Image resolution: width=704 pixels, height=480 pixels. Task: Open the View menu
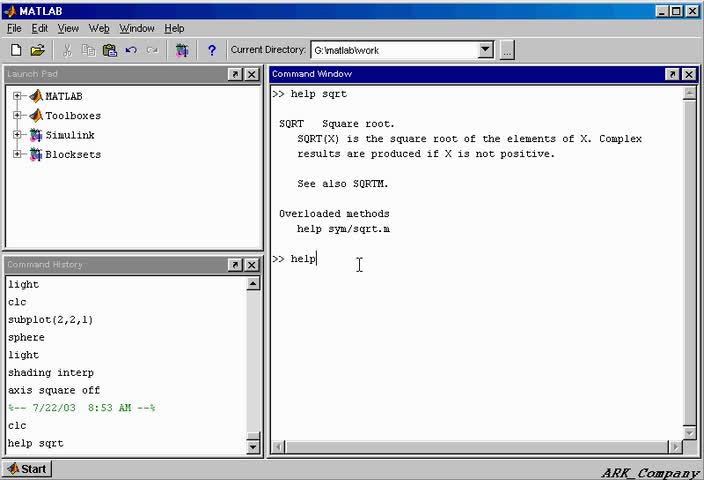pyautogui.click(x=68, y=28)
